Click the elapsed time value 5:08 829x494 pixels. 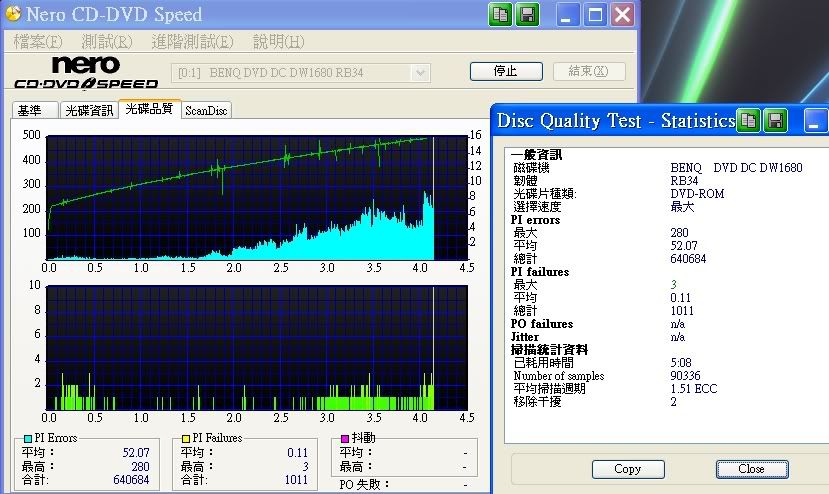click(680, 362)
